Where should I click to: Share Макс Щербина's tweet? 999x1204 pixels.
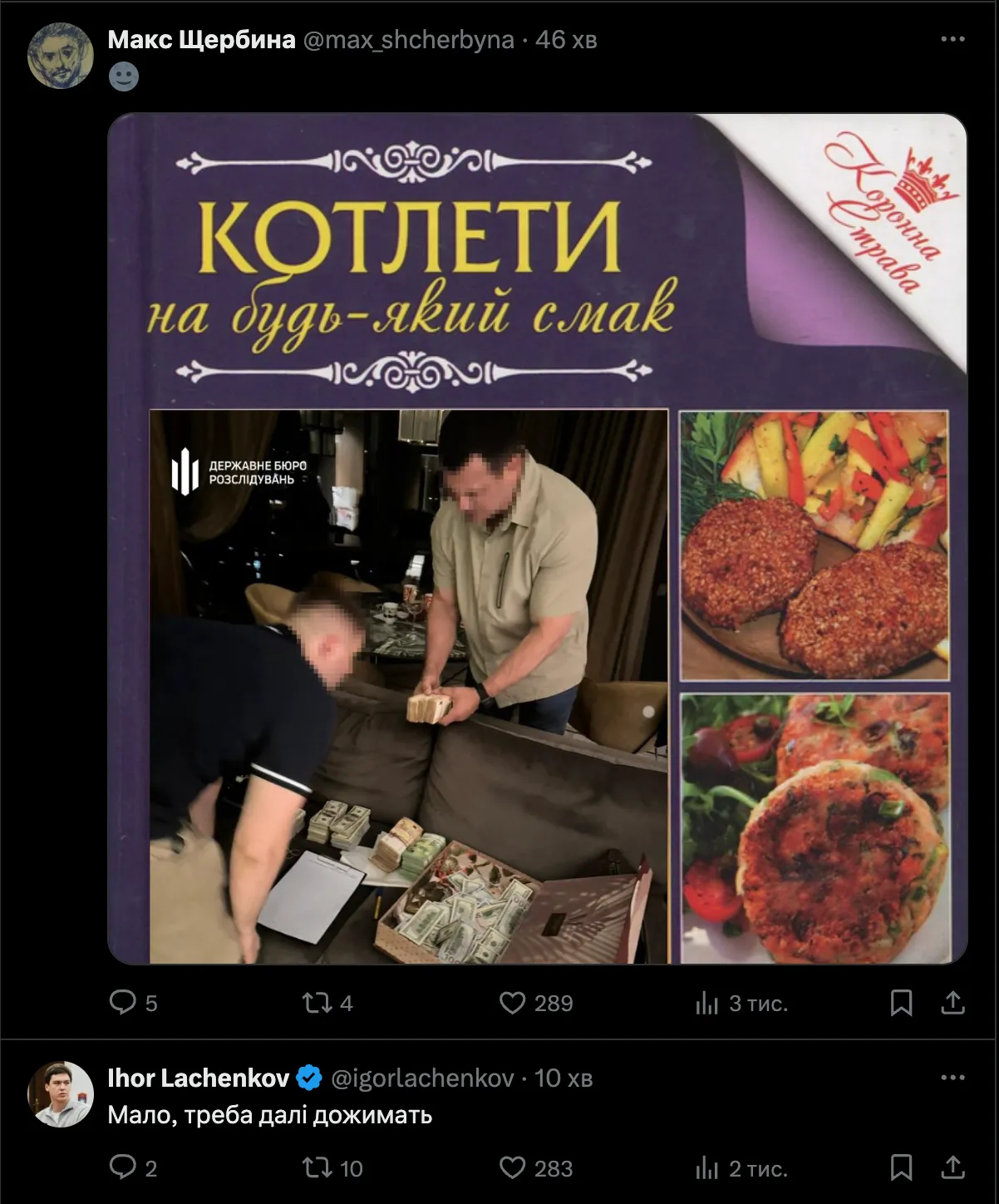click(x=952, y=1003)
